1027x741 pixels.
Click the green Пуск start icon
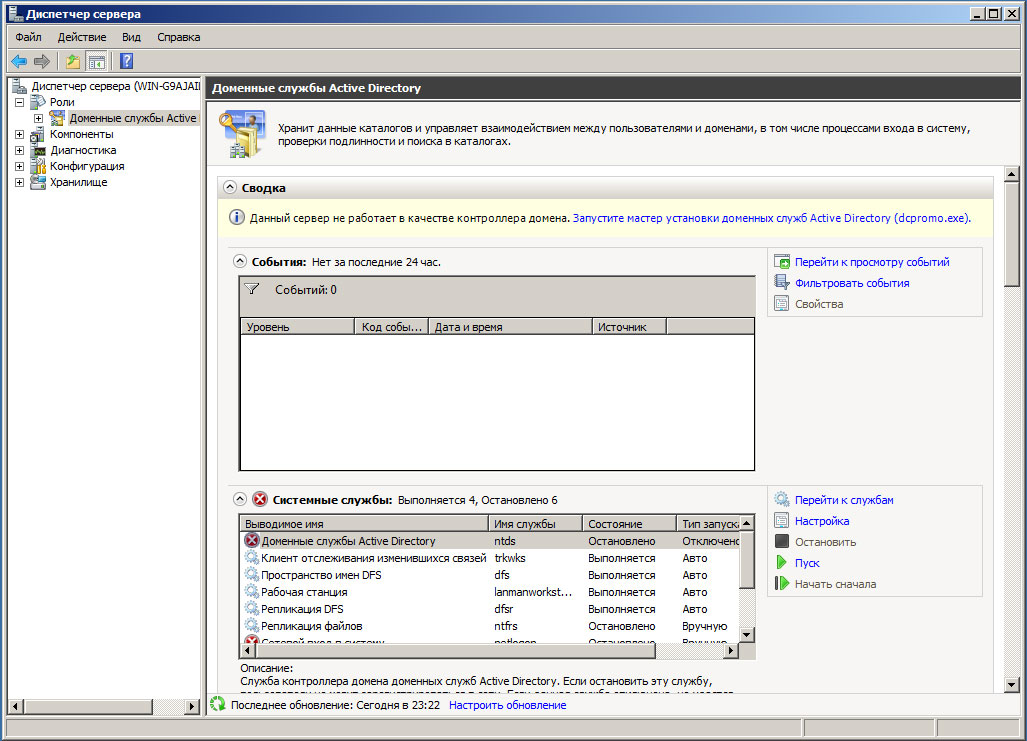[x=782, y=563]
